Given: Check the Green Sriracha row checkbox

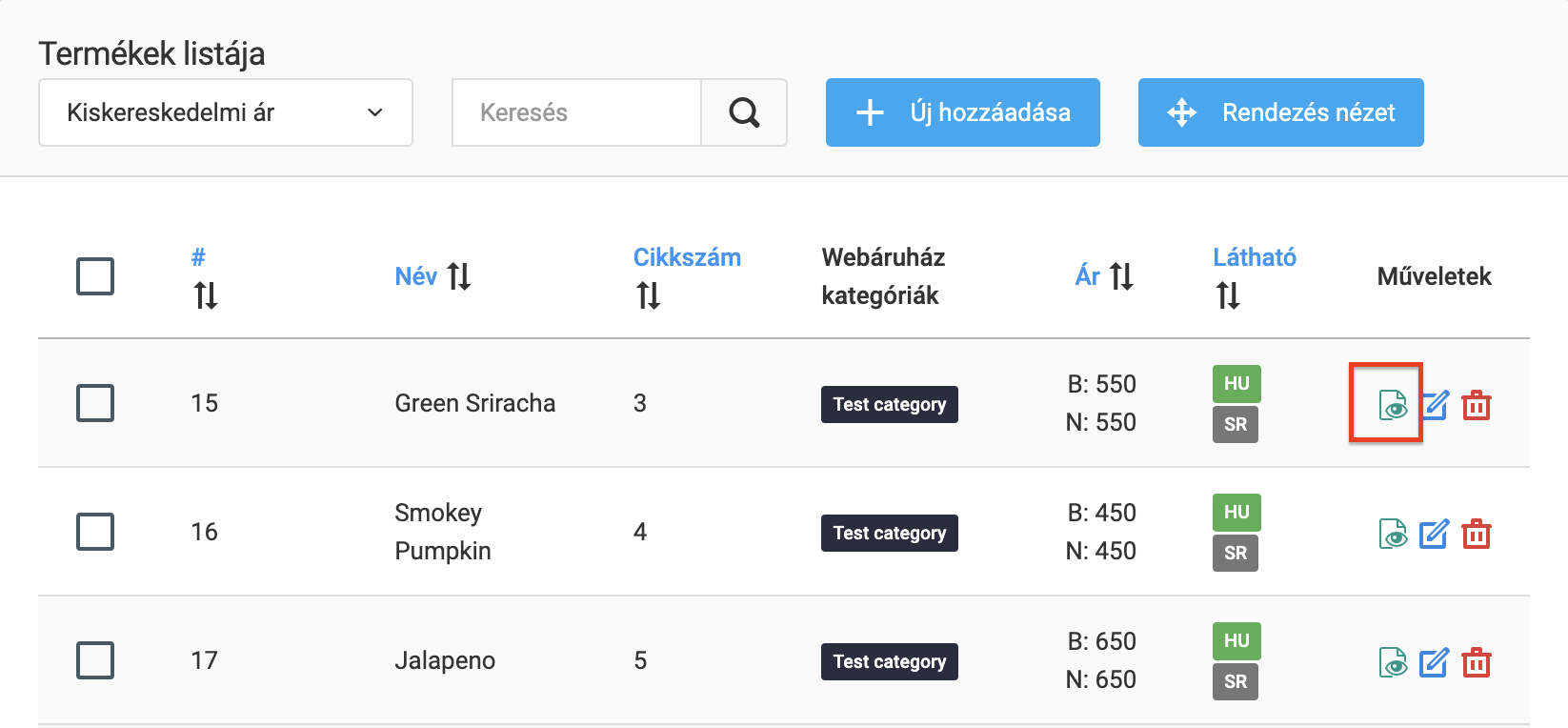Looking at the screenshot, I should pos(94,402).
